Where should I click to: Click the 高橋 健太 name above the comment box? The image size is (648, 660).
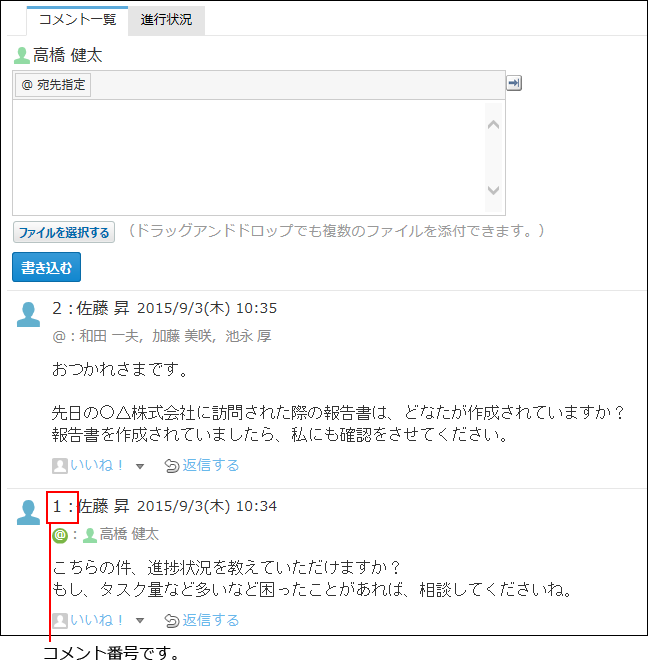click(68, 56)
